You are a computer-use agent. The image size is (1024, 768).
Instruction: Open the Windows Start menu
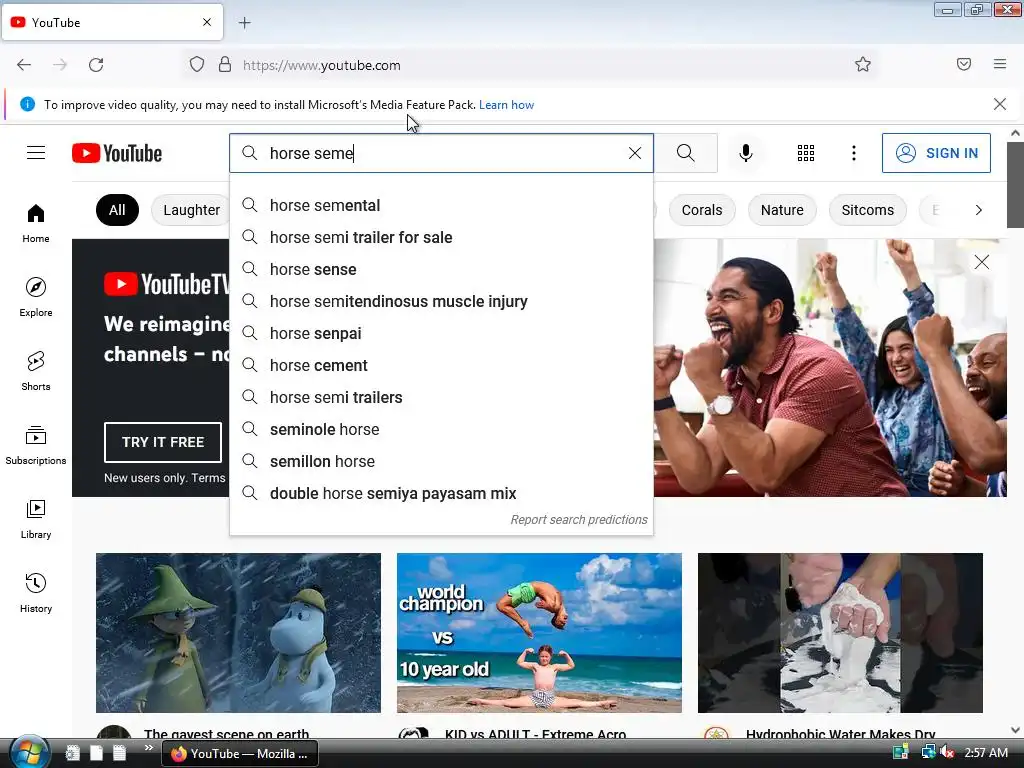(x=29, y=752)
